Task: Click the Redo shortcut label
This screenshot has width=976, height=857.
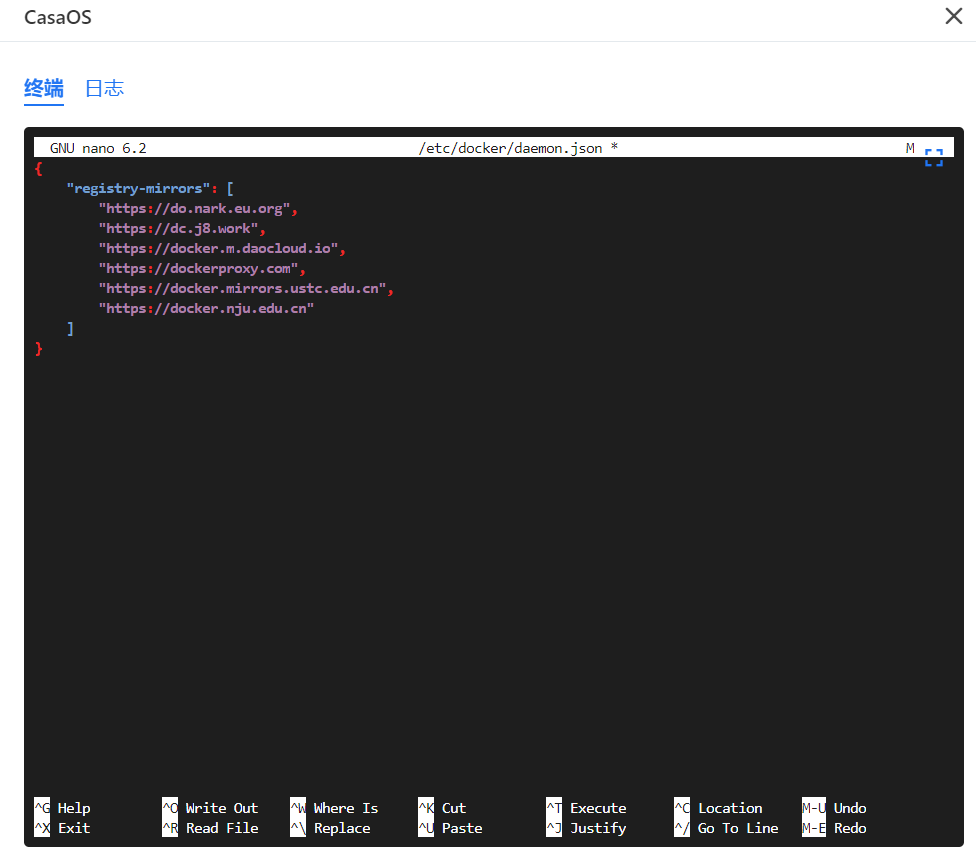Action: click(x=850, y=828)
